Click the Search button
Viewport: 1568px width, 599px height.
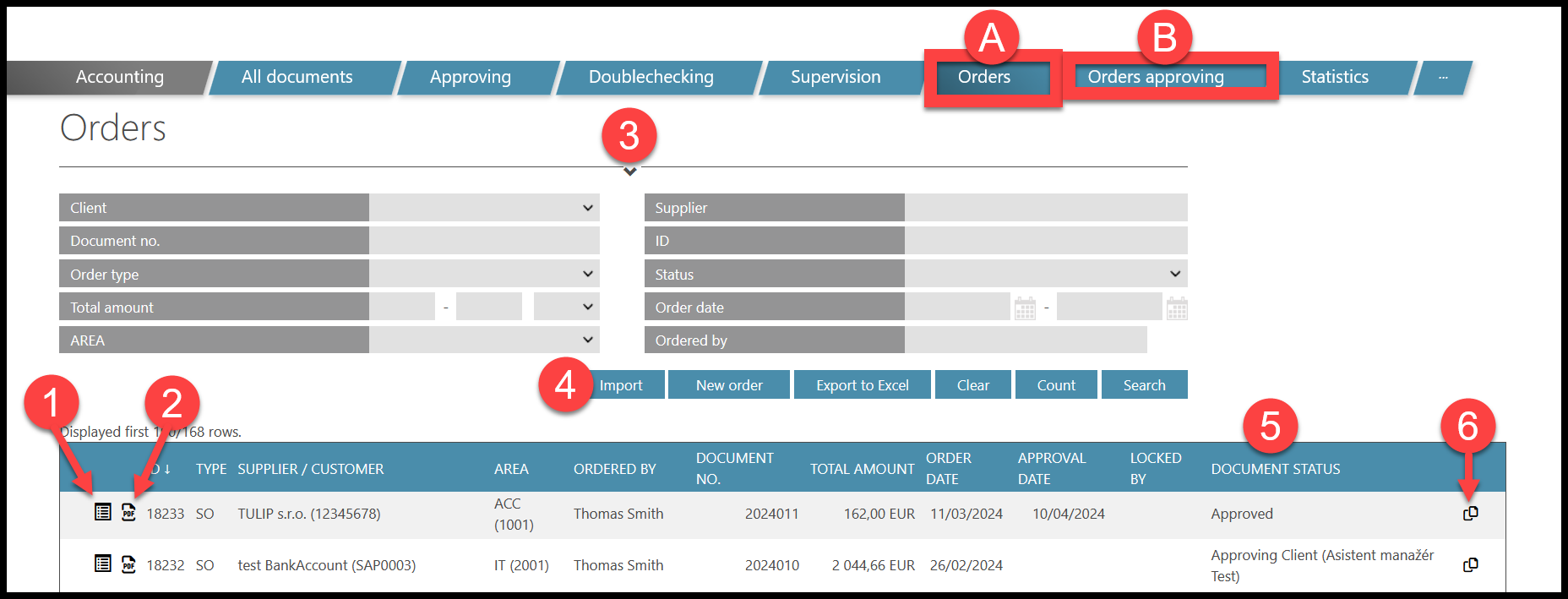coord(1144,385)
